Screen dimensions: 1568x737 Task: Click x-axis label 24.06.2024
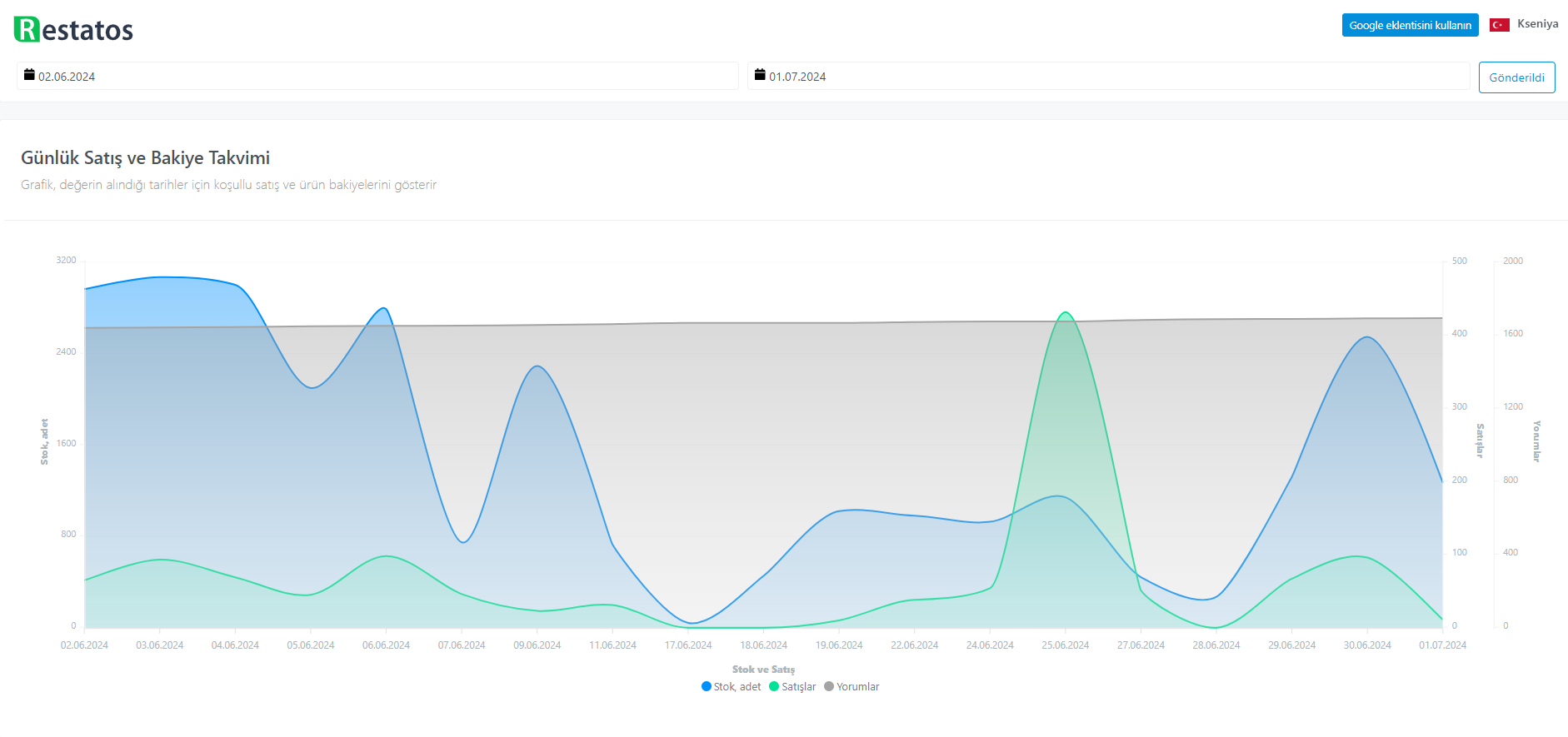click(990, 645)
